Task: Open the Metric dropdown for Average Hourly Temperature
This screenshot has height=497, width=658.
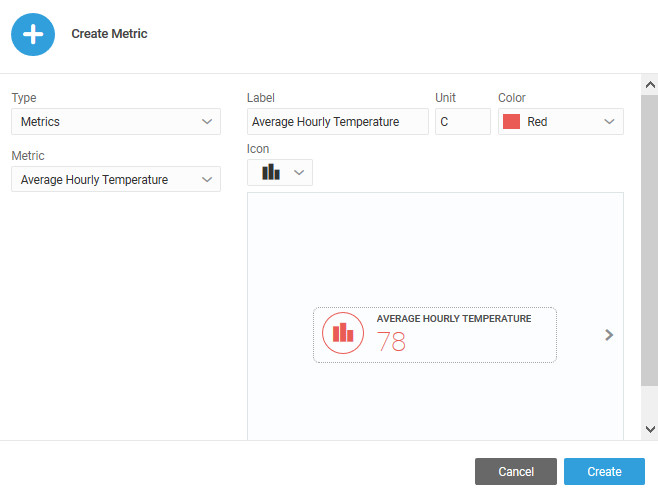Action: [116, 179]
